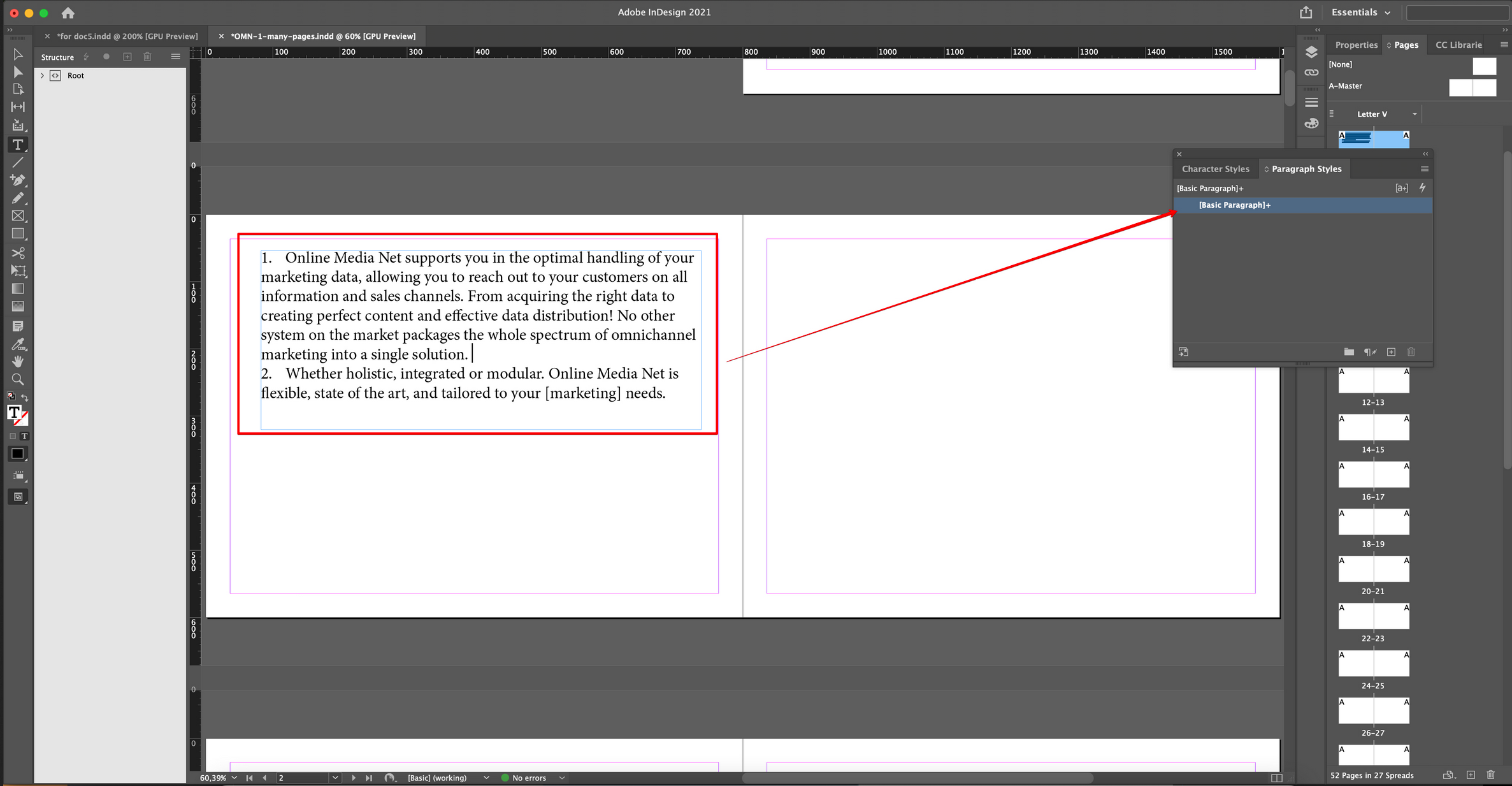Go to the next page using status bar arrow
The image size is (1512, 786).
point(354,778)
